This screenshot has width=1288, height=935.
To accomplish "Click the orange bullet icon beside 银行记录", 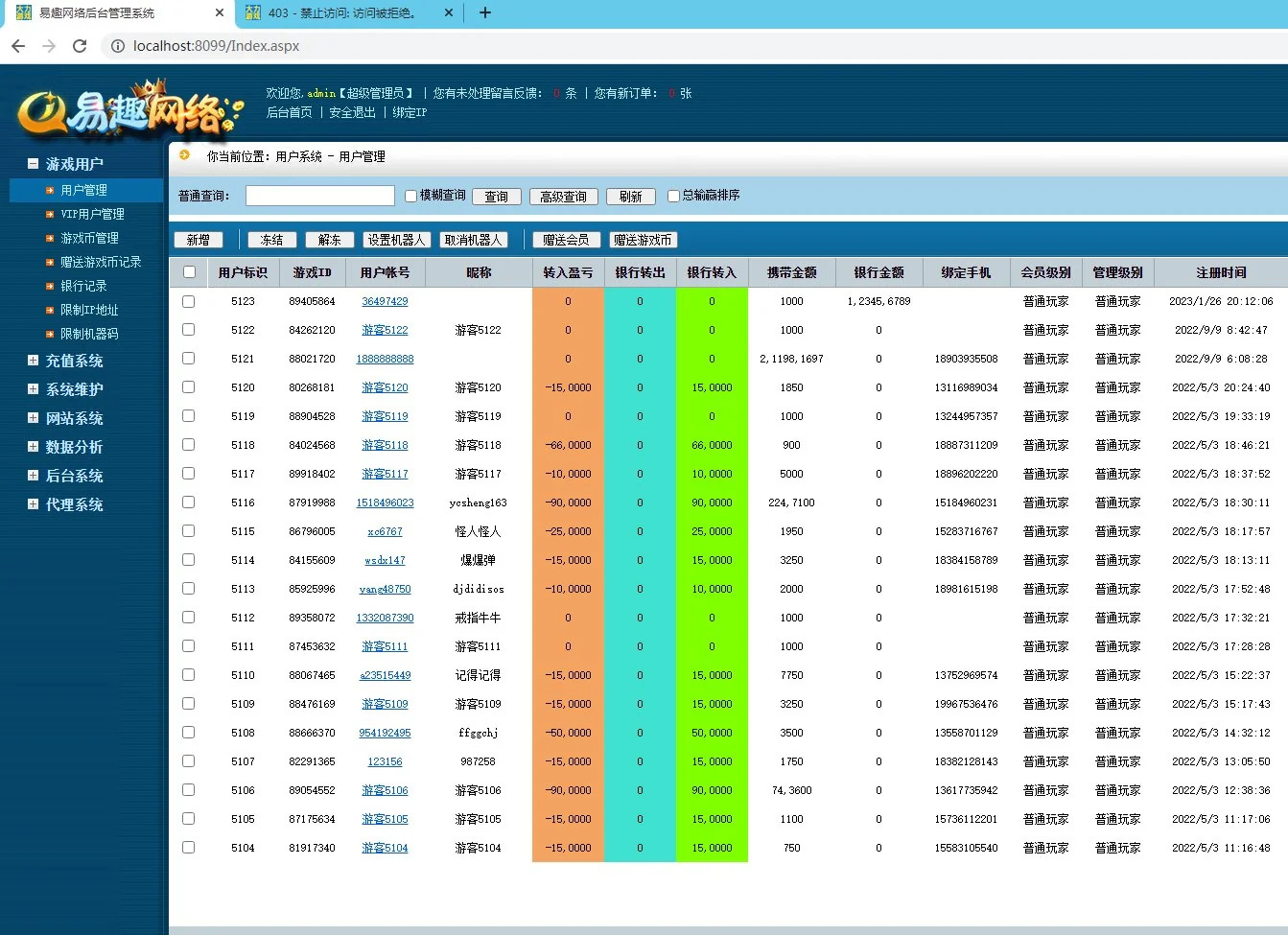I will click(50, 286).
